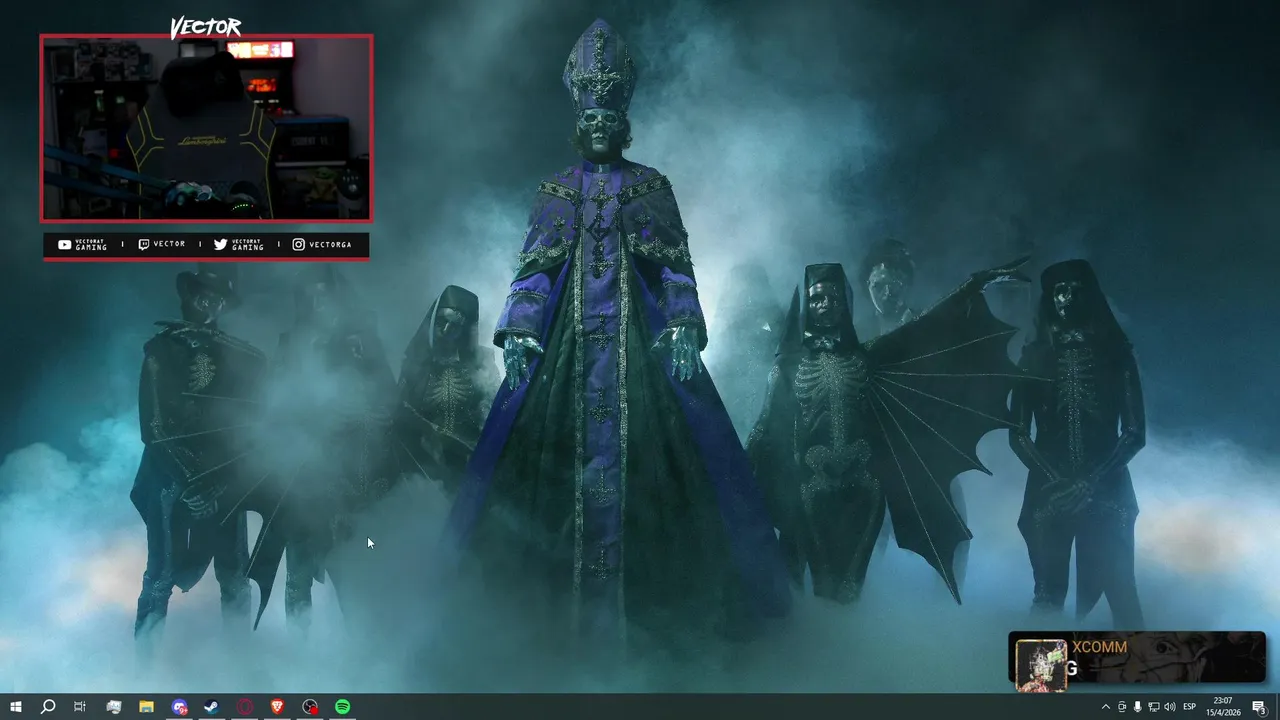Open the network status tray icon
This screenshot has width=1280, height=720.
click(x=1154, y=707)
